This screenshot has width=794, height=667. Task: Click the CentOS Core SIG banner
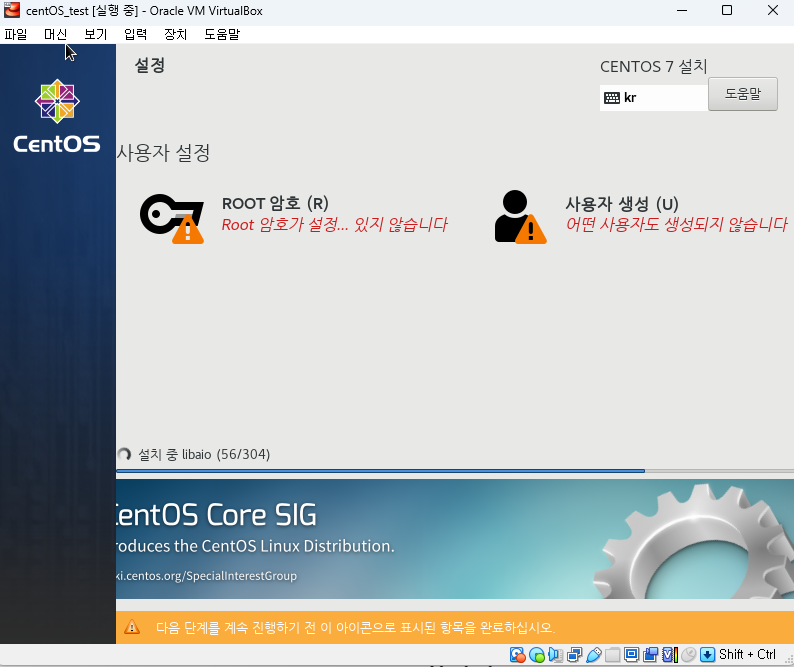tap(455, 539)
